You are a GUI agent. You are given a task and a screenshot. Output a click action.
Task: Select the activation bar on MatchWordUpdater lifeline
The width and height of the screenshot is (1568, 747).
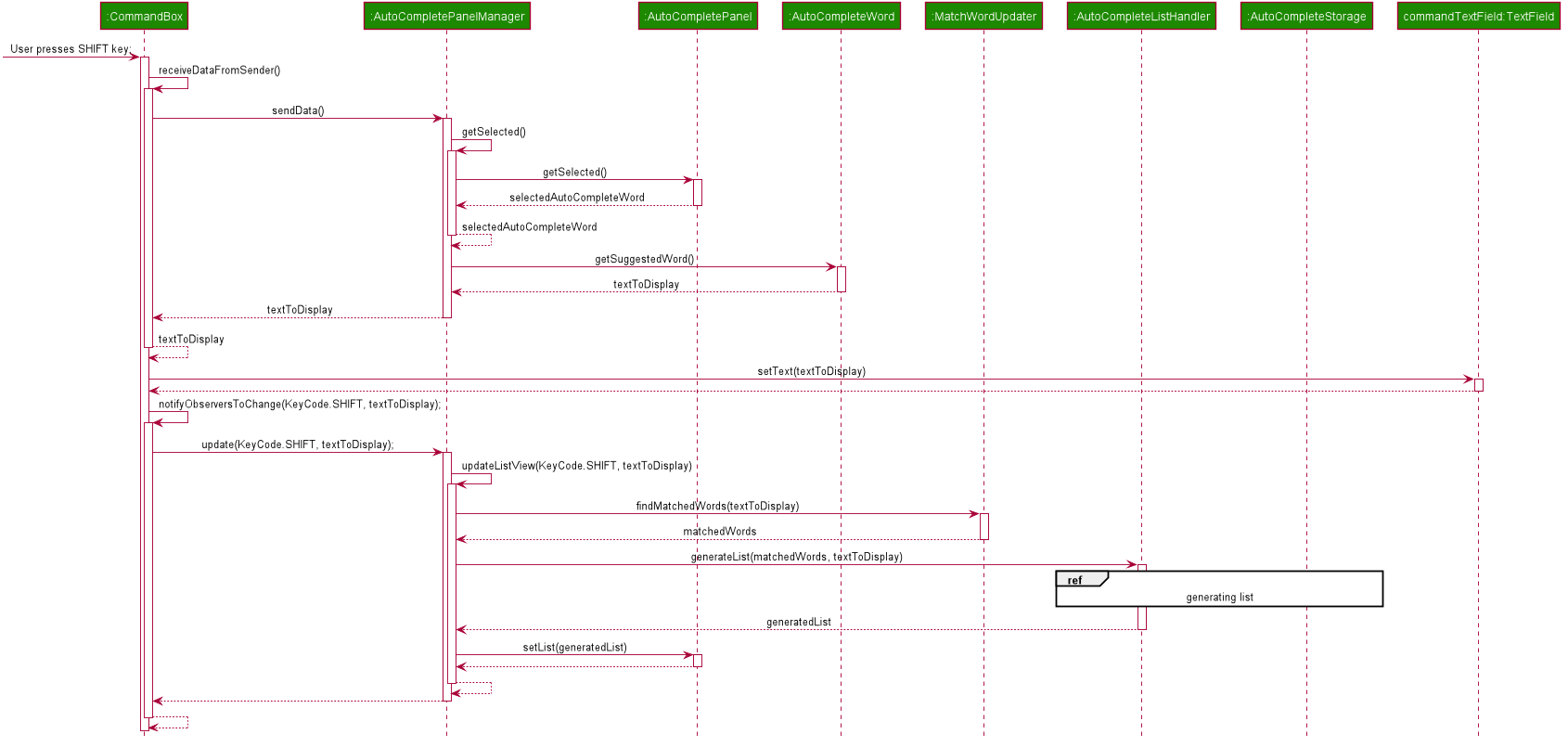(984, 526)
